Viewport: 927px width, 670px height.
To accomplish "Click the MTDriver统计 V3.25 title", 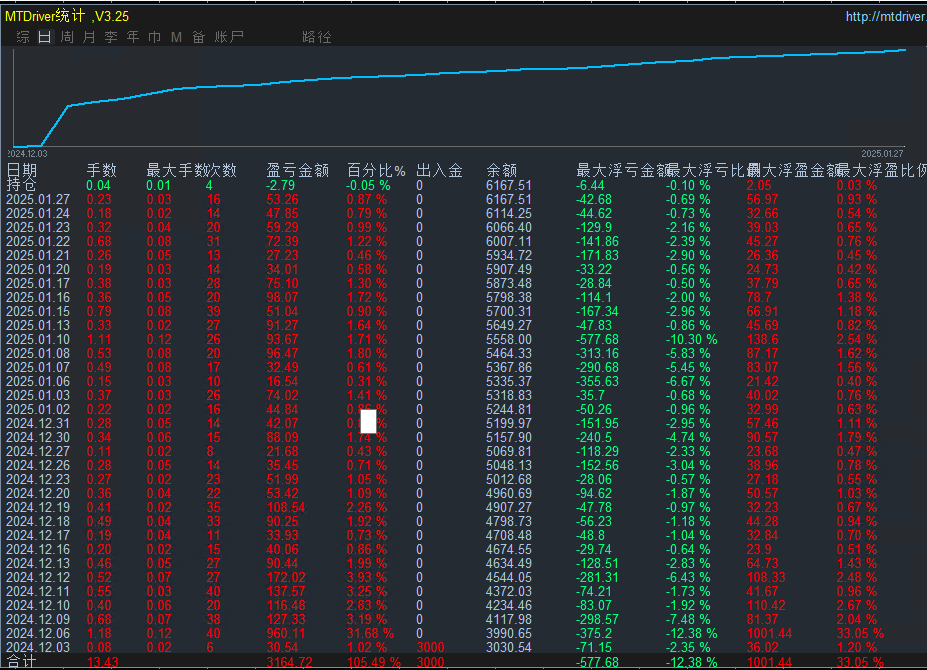I will pyautogui.click(x=67, y=16).
